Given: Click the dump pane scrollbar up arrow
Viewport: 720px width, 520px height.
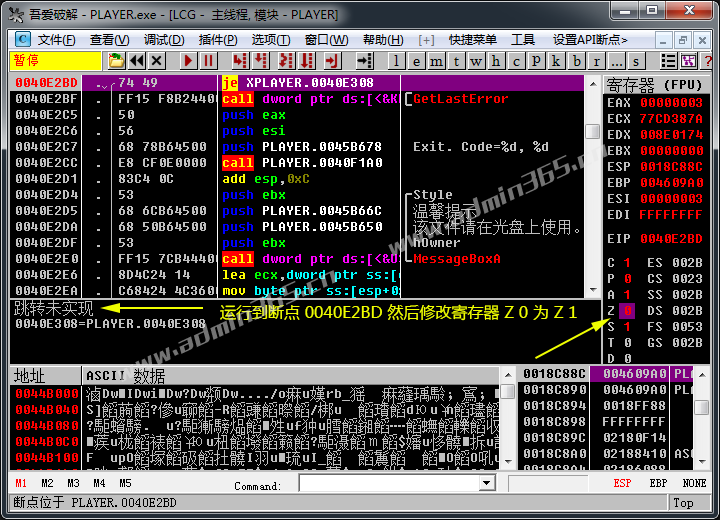Looking at the screenshot, I should click(x=507, y=375).
